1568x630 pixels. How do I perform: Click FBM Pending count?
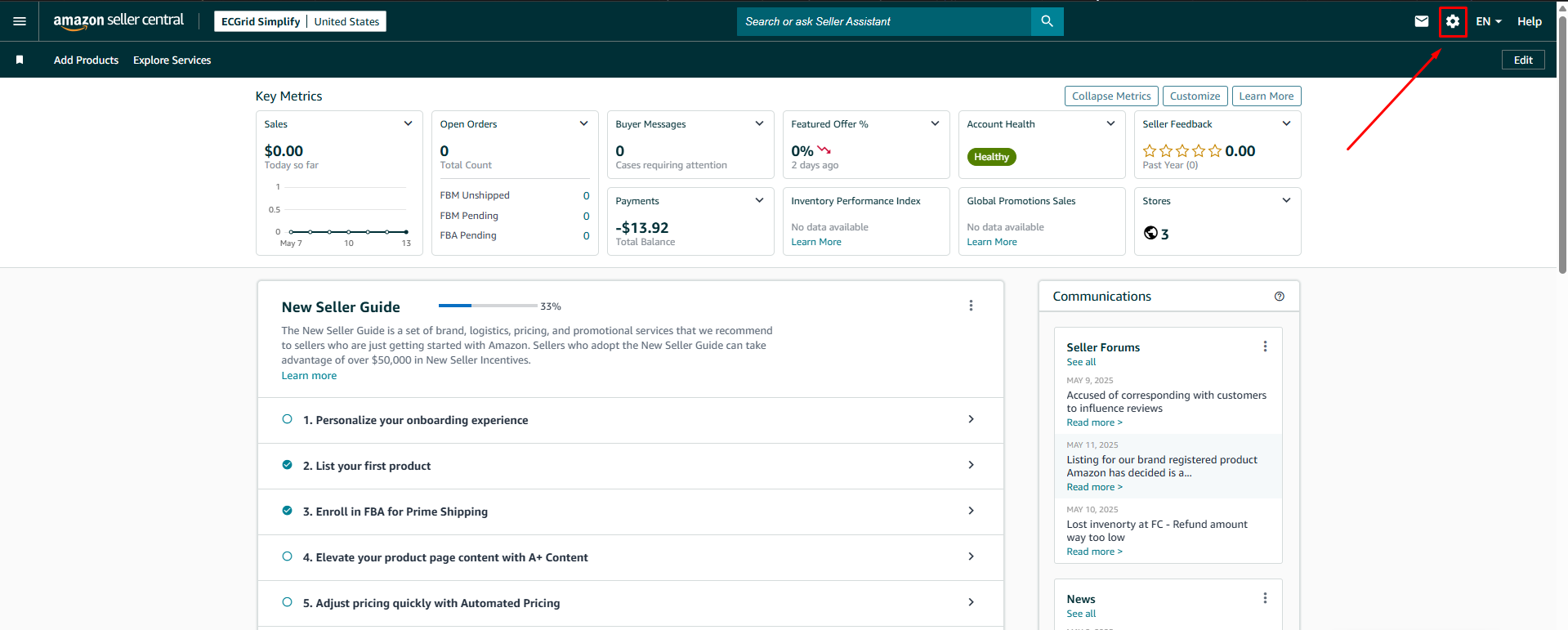tap(586, 216)
